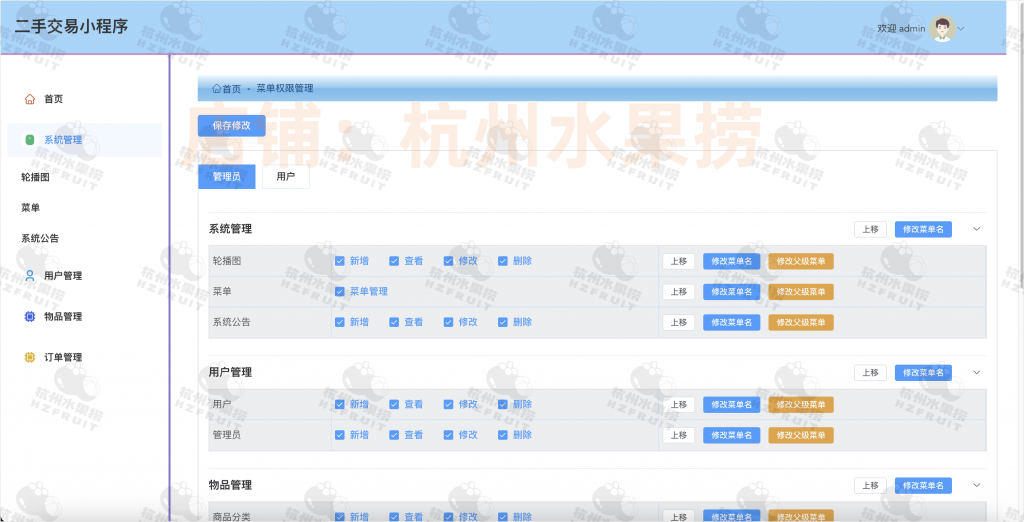
Task: Collapse the 用户管理 section chevron
Action: point(977,372)
